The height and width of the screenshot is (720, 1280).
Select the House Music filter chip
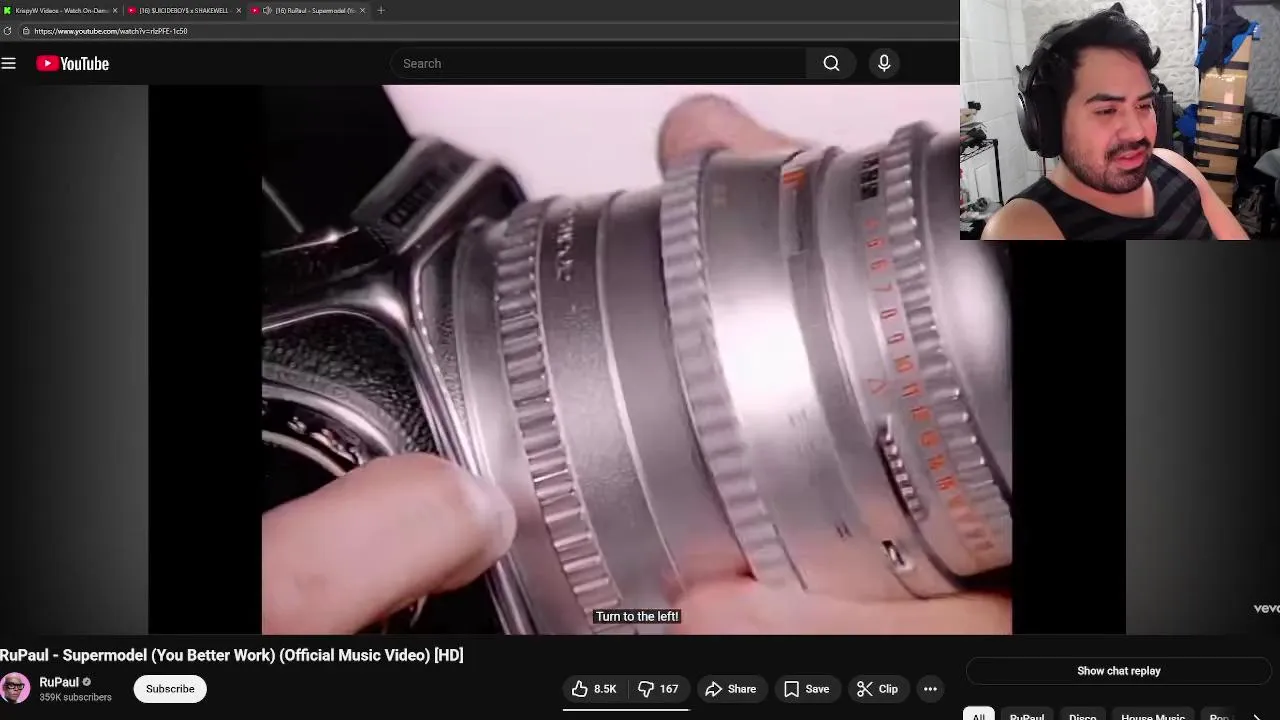click(1153, 715)
